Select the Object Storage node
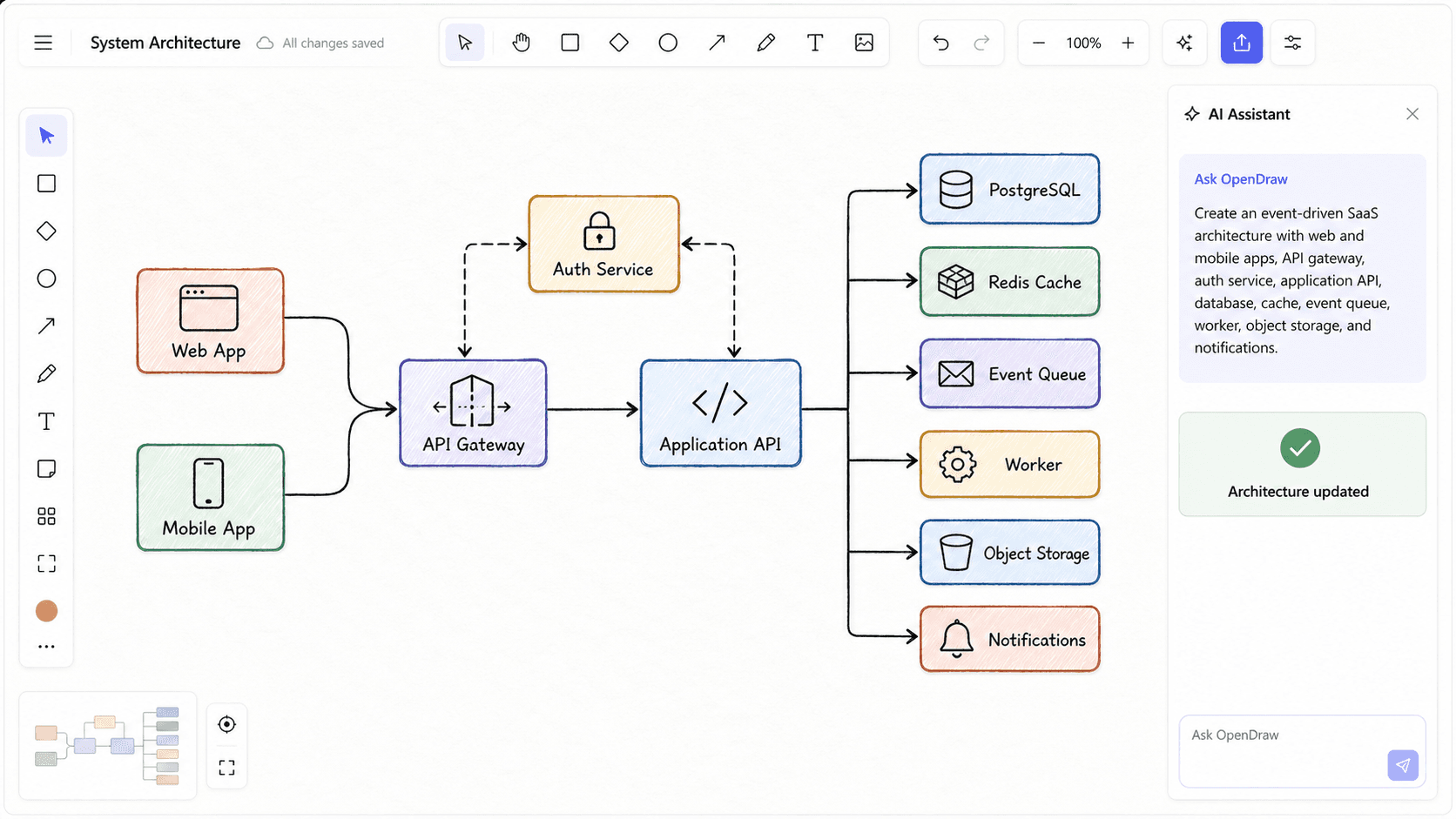Screen dimensions: 1456x819 click(x=1009, y=552)
